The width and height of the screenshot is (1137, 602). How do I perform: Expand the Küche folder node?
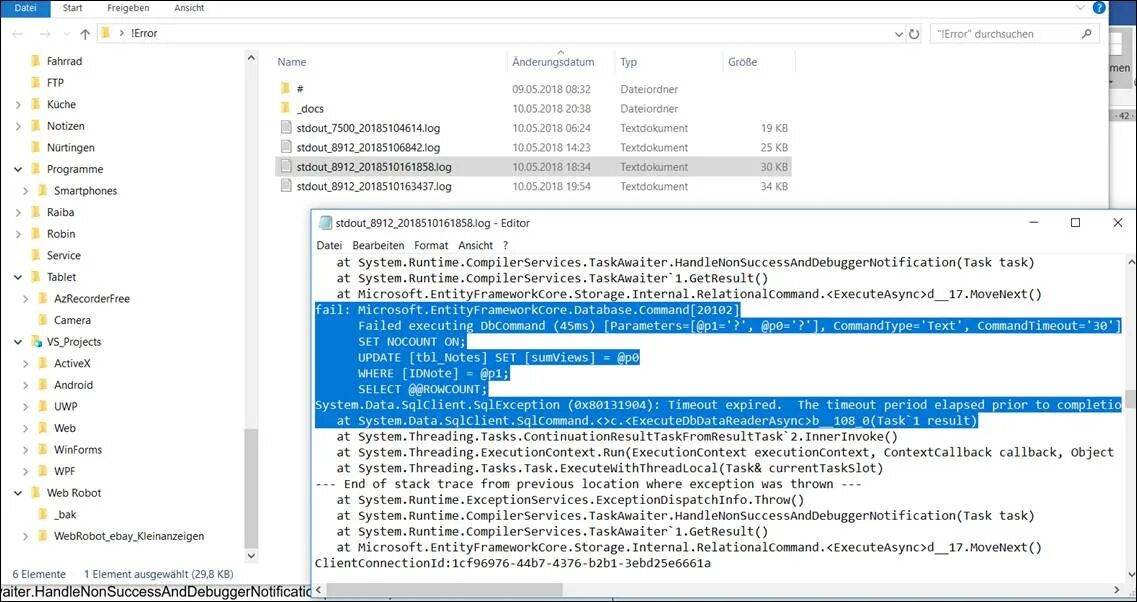coord(18,104)
